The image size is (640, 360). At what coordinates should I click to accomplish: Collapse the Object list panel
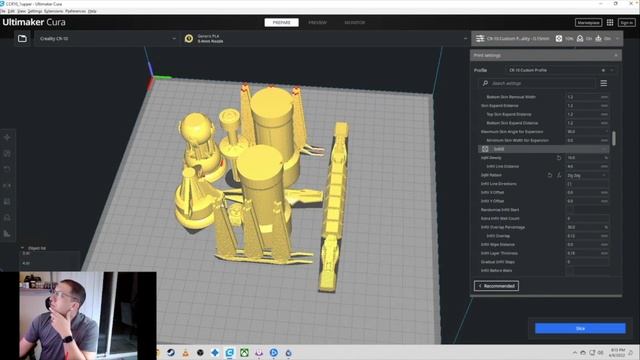click(22, 248)
